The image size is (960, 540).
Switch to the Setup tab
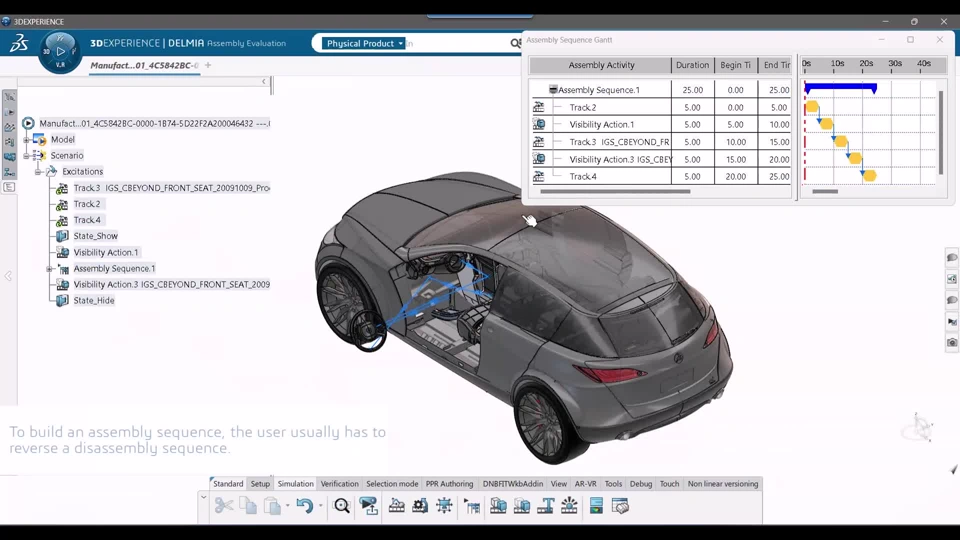(260, 484)
